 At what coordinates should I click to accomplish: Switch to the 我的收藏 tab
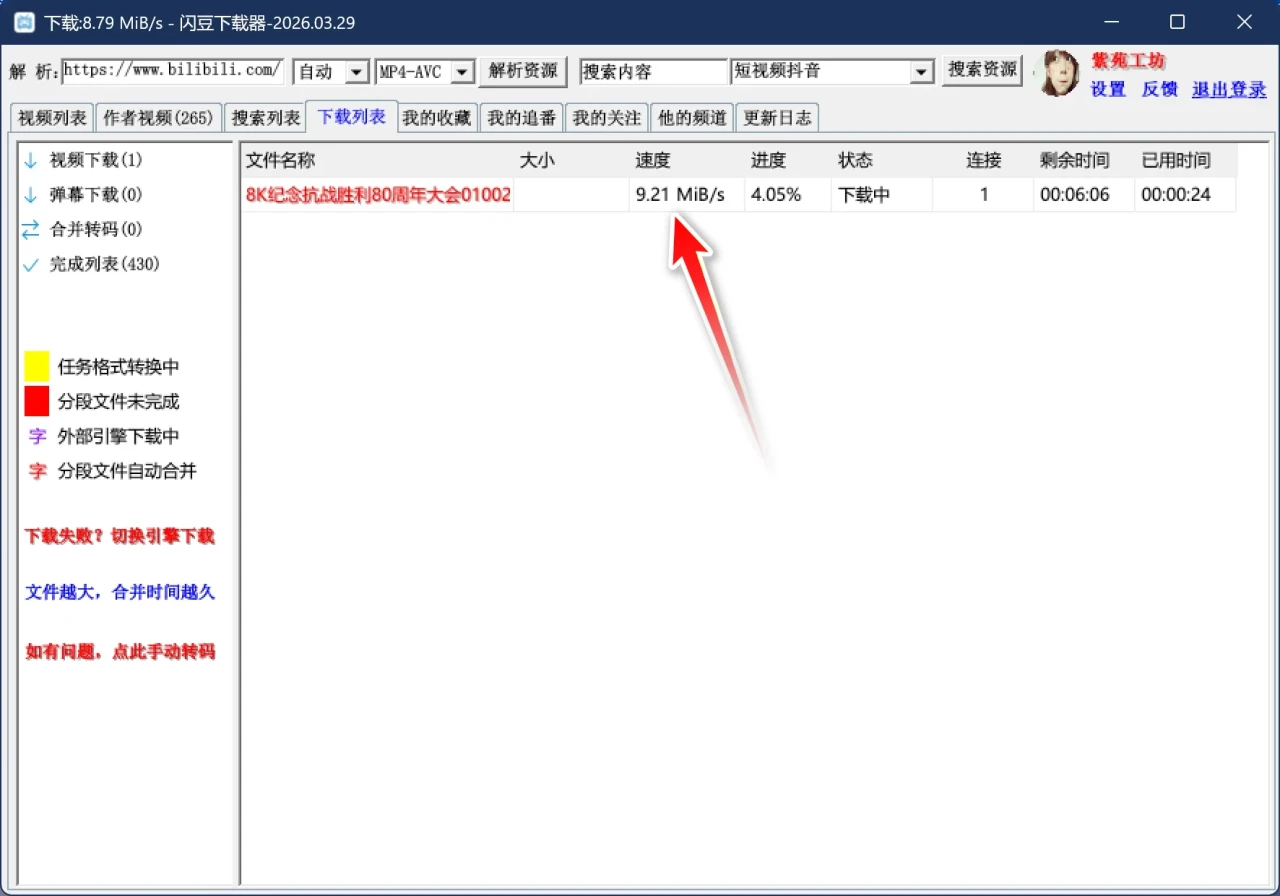(436, 118)
